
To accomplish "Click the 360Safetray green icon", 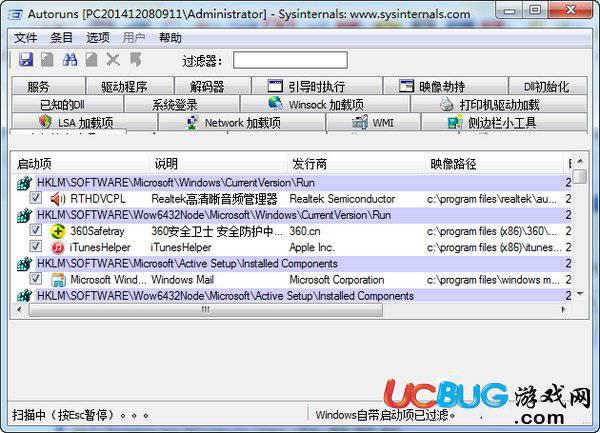I will point(58,231).
